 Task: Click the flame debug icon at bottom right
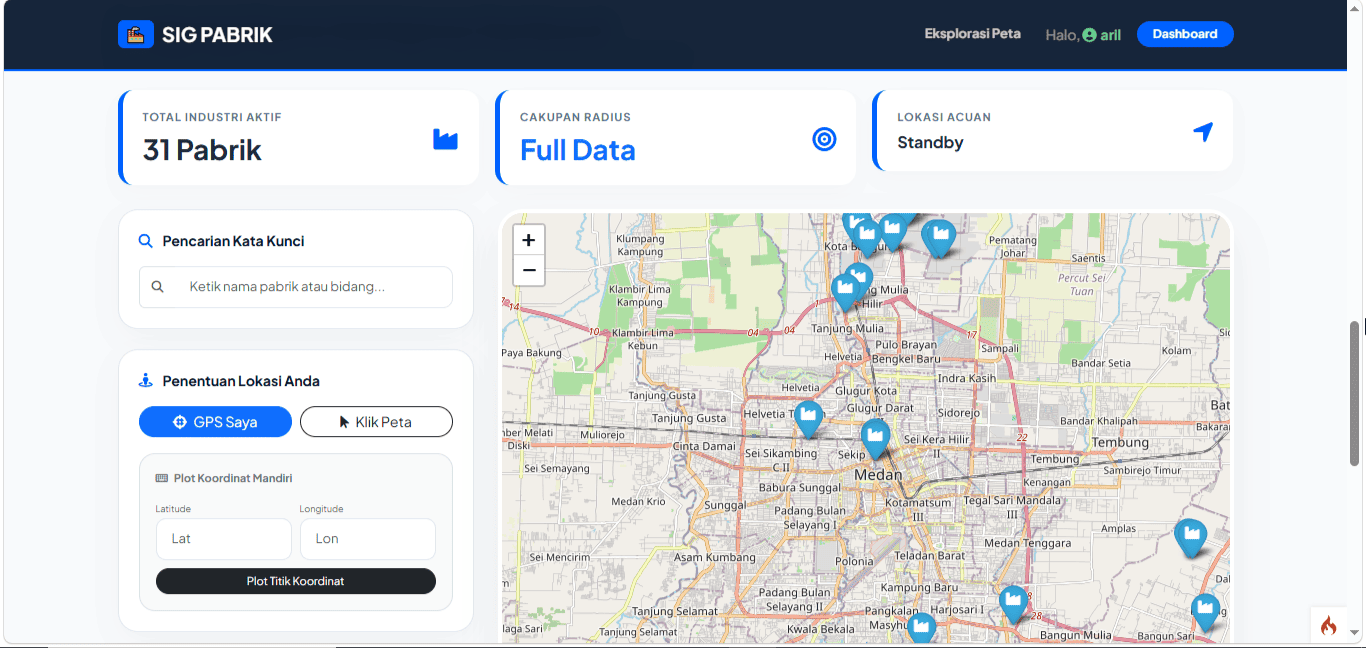coord(1328,626)
